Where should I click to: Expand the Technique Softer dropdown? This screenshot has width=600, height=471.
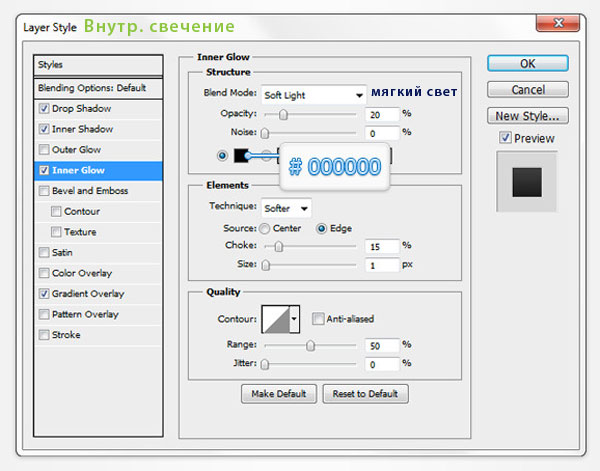286,208
